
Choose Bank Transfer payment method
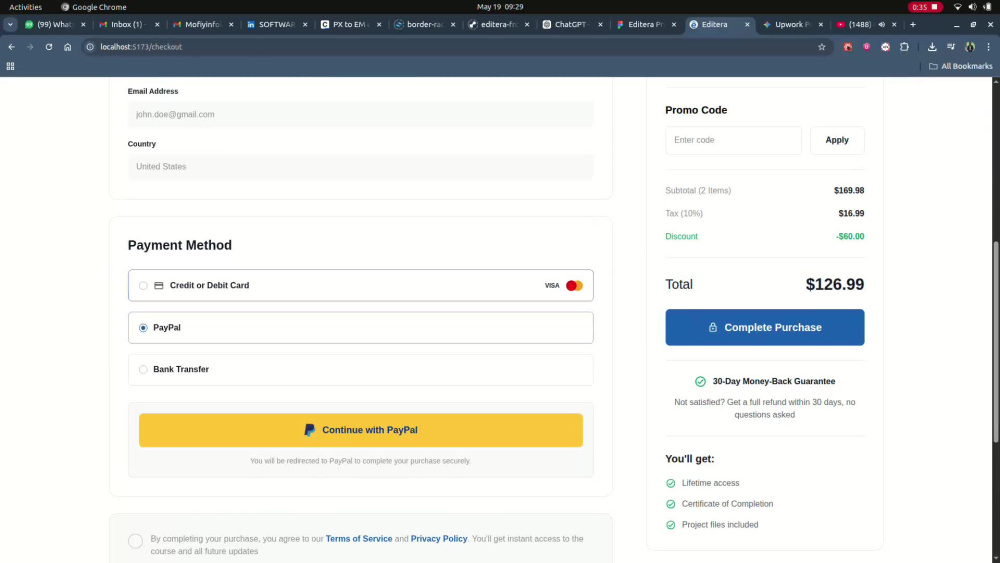(x=360, y=369)
